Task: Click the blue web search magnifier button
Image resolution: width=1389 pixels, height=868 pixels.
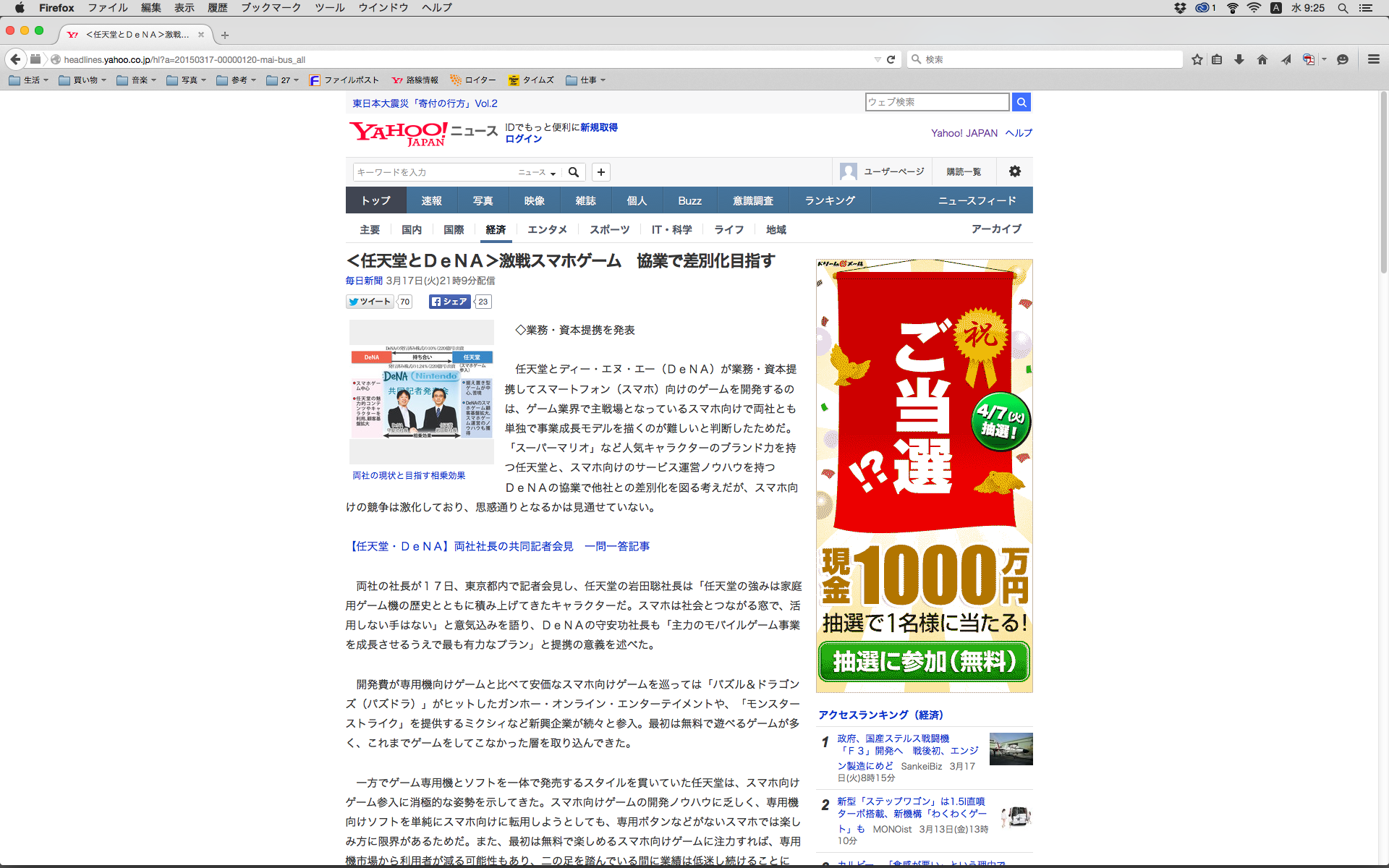Action: click(x=1021, y=102)
